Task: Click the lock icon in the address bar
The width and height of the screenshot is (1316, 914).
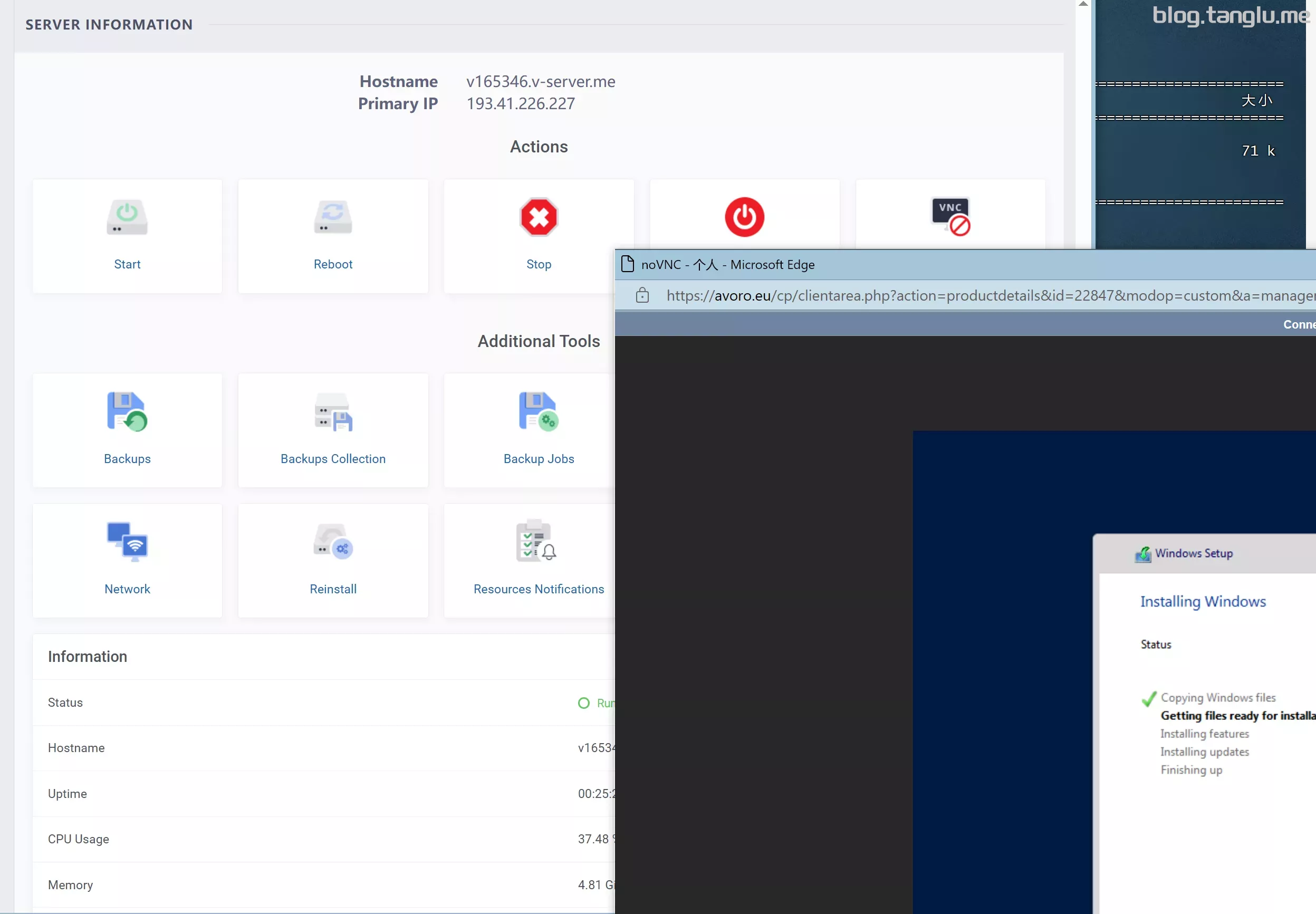Action: tap(642, 295)
